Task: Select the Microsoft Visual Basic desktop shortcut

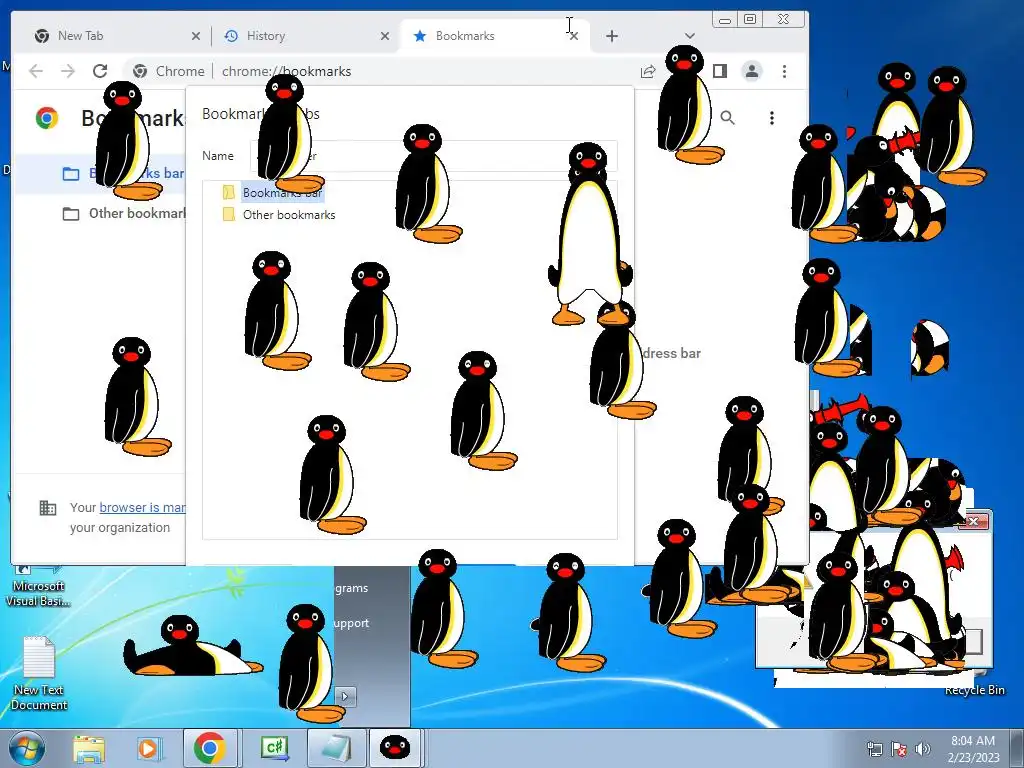Action: tap(38, 584)
